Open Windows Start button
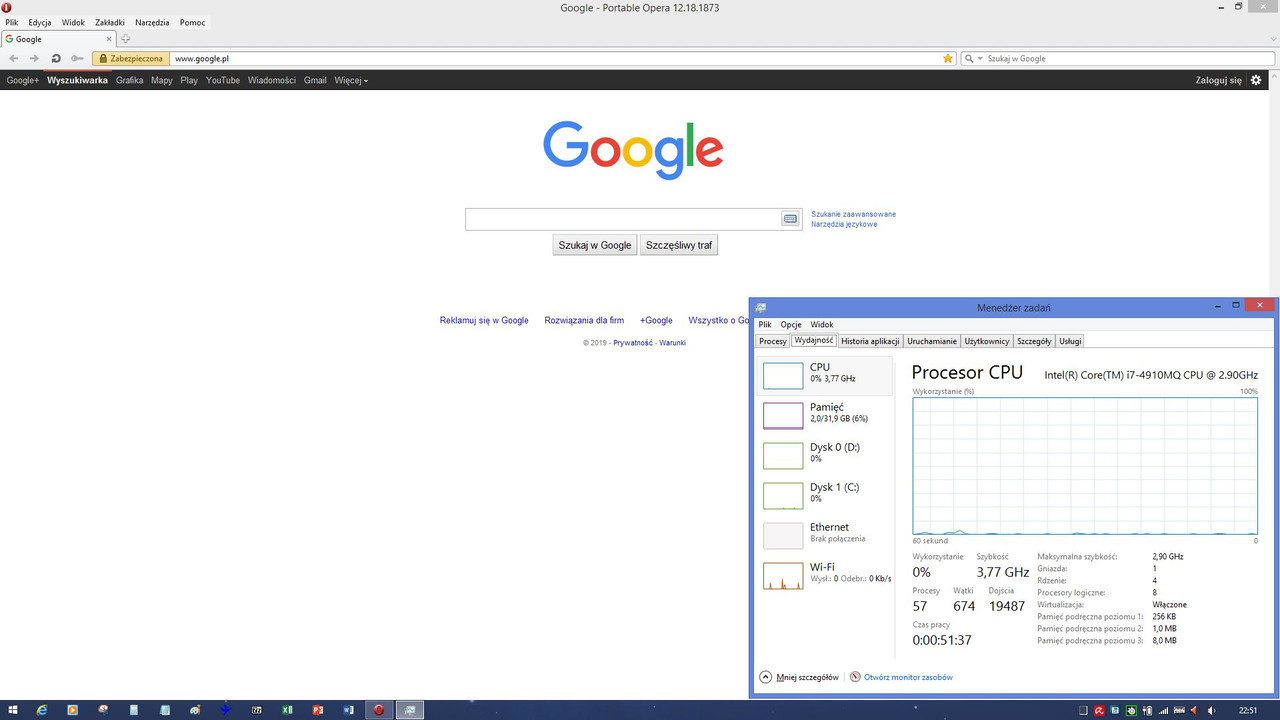The height and width of the screenshot is (720, 1280). pos(11,710)
